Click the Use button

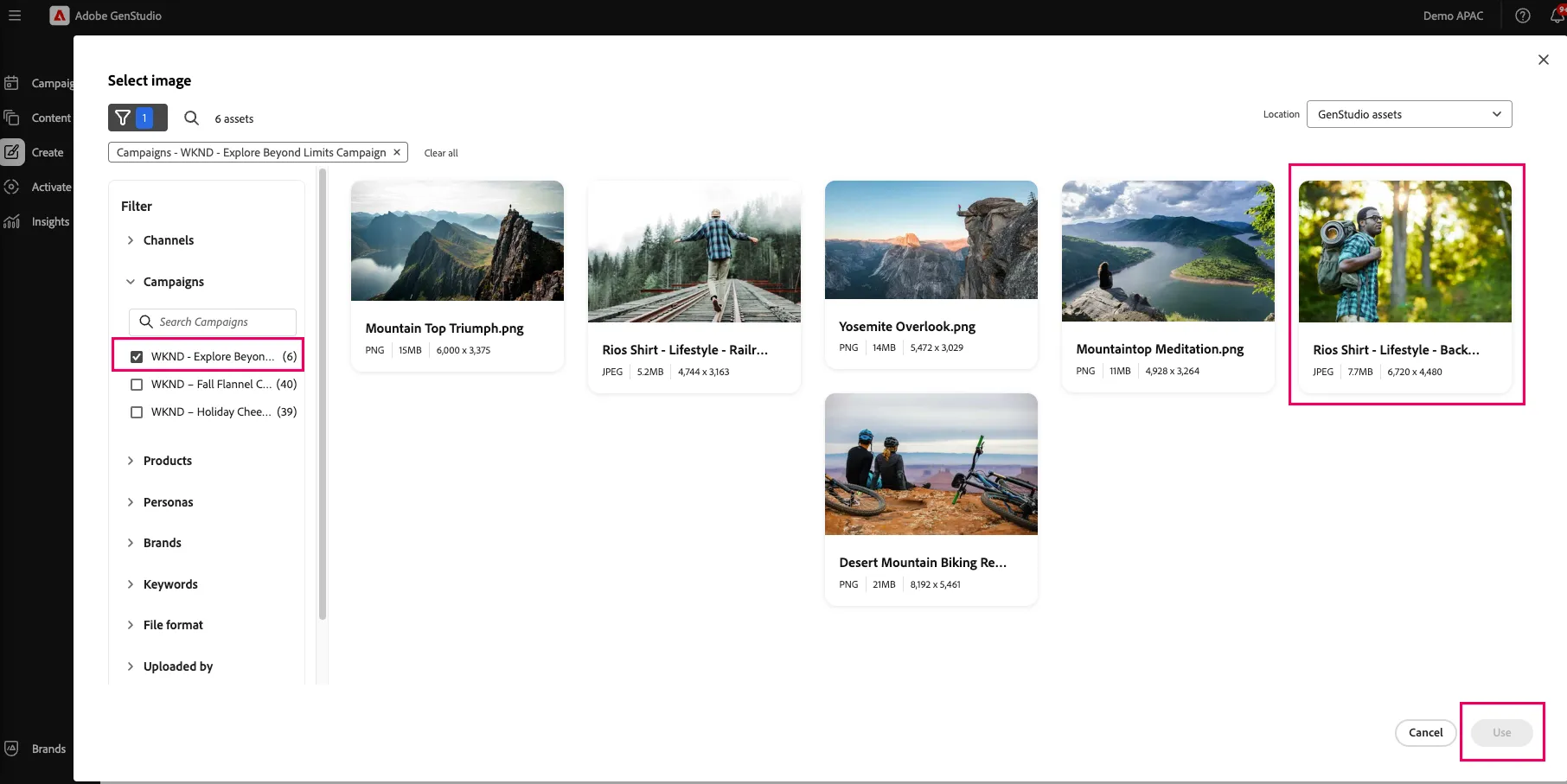tap(1502, 732)
